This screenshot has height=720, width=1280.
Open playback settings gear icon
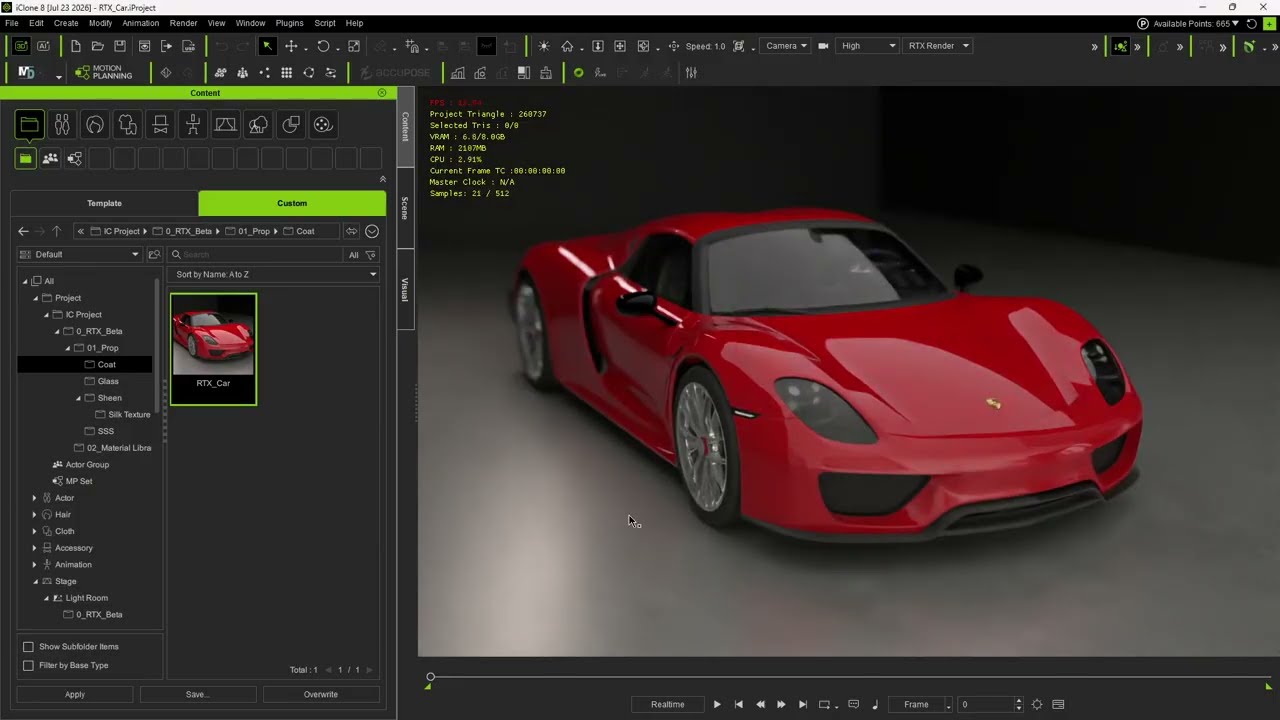click(x=1037, y=704)
